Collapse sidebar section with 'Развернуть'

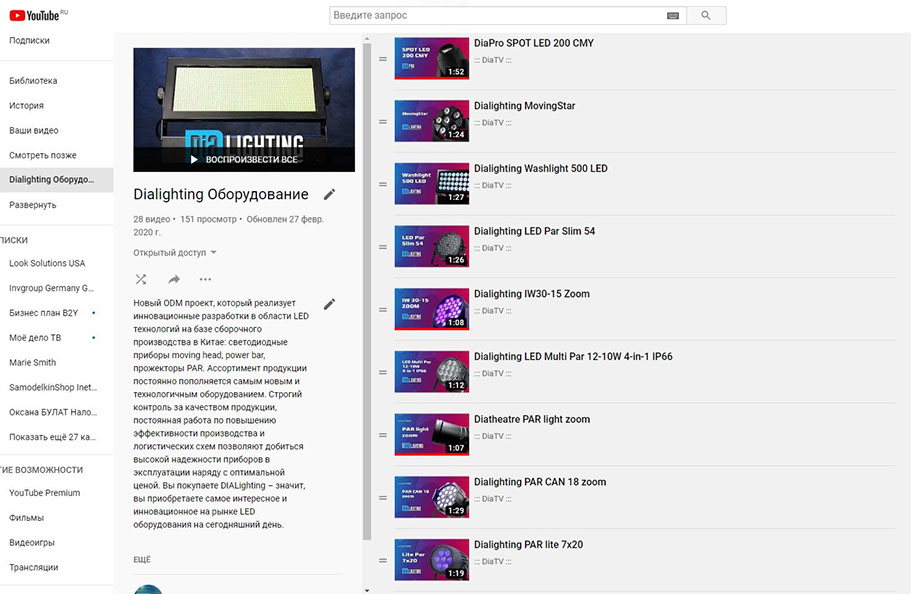33,205
